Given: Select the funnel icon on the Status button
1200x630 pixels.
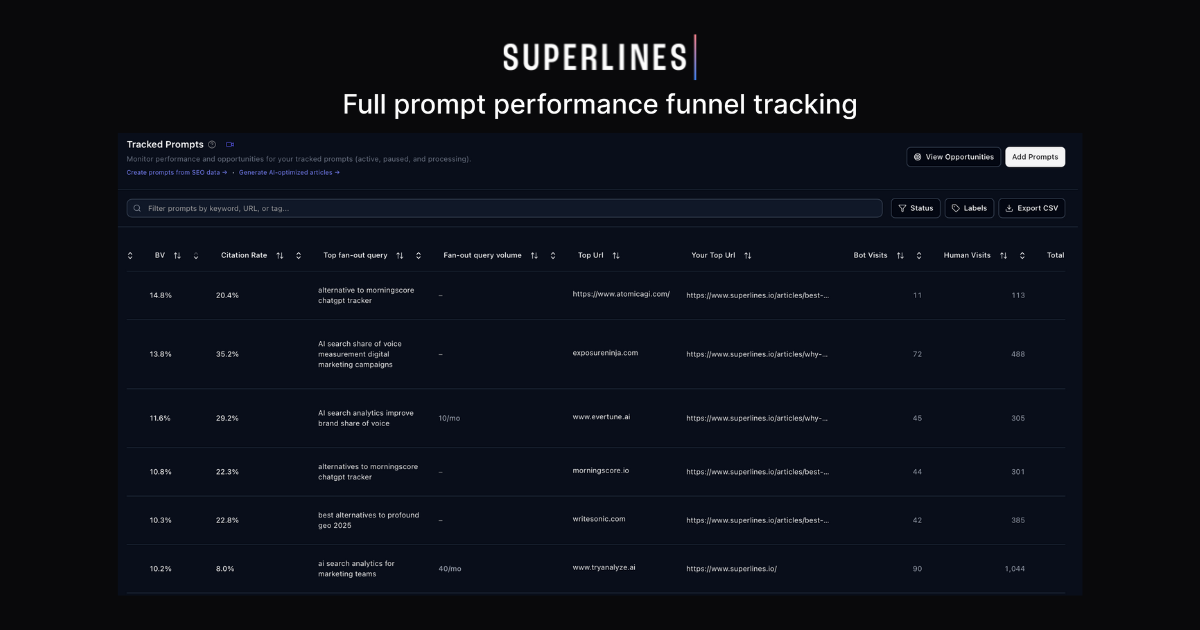Looking at the screenshot, I should point(903,208).
